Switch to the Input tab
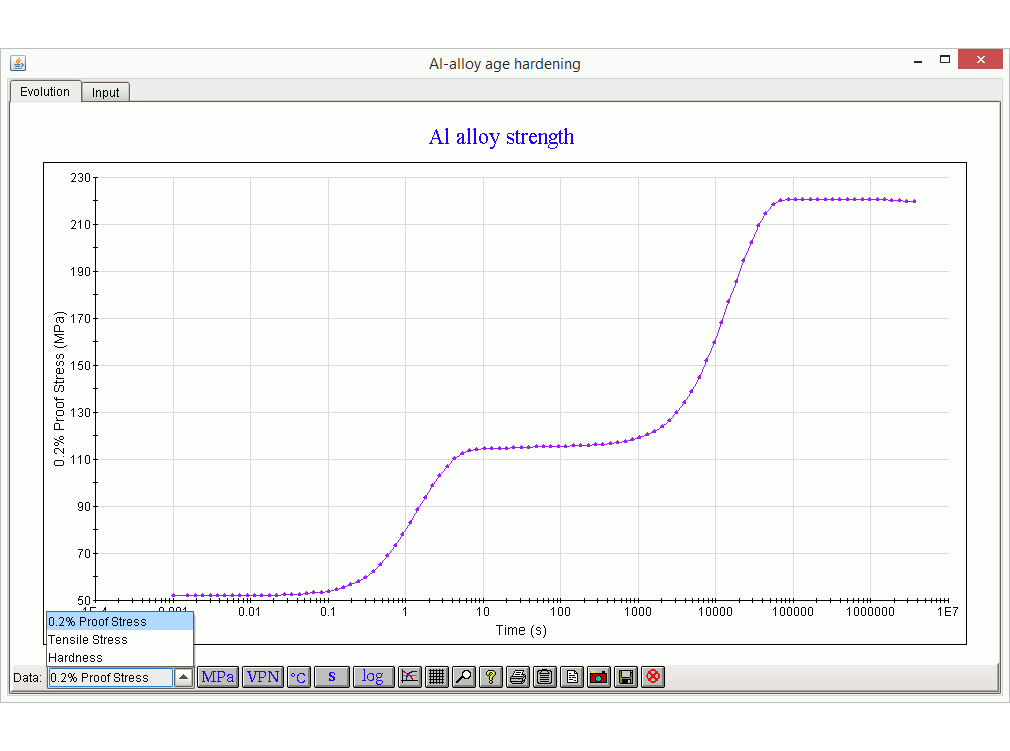Image resolution: width=1010 pixels, height=751 pixels. (105, 93)
